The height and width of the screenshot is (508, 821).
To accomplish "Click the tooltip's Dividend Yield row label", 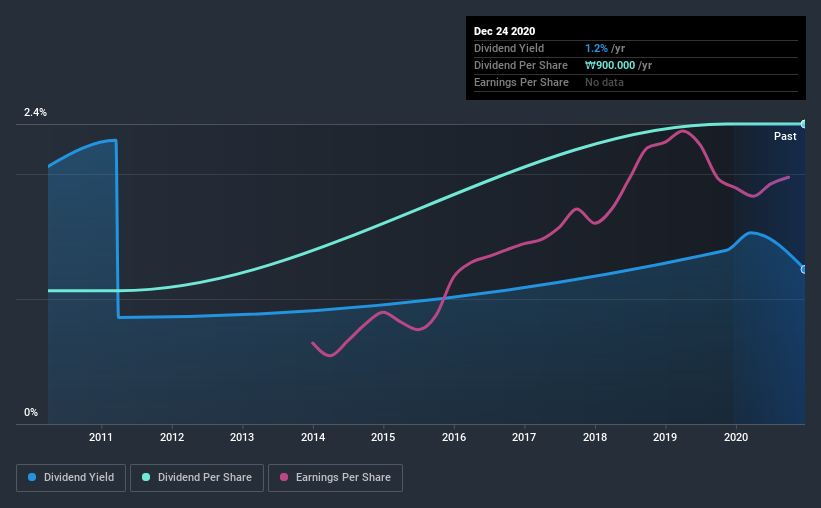I will point(509,48).
